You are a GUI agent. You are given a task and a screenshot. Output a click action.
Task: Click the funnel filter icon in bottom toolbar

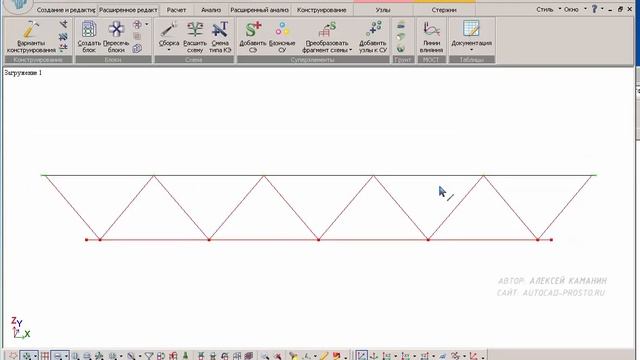149,356
